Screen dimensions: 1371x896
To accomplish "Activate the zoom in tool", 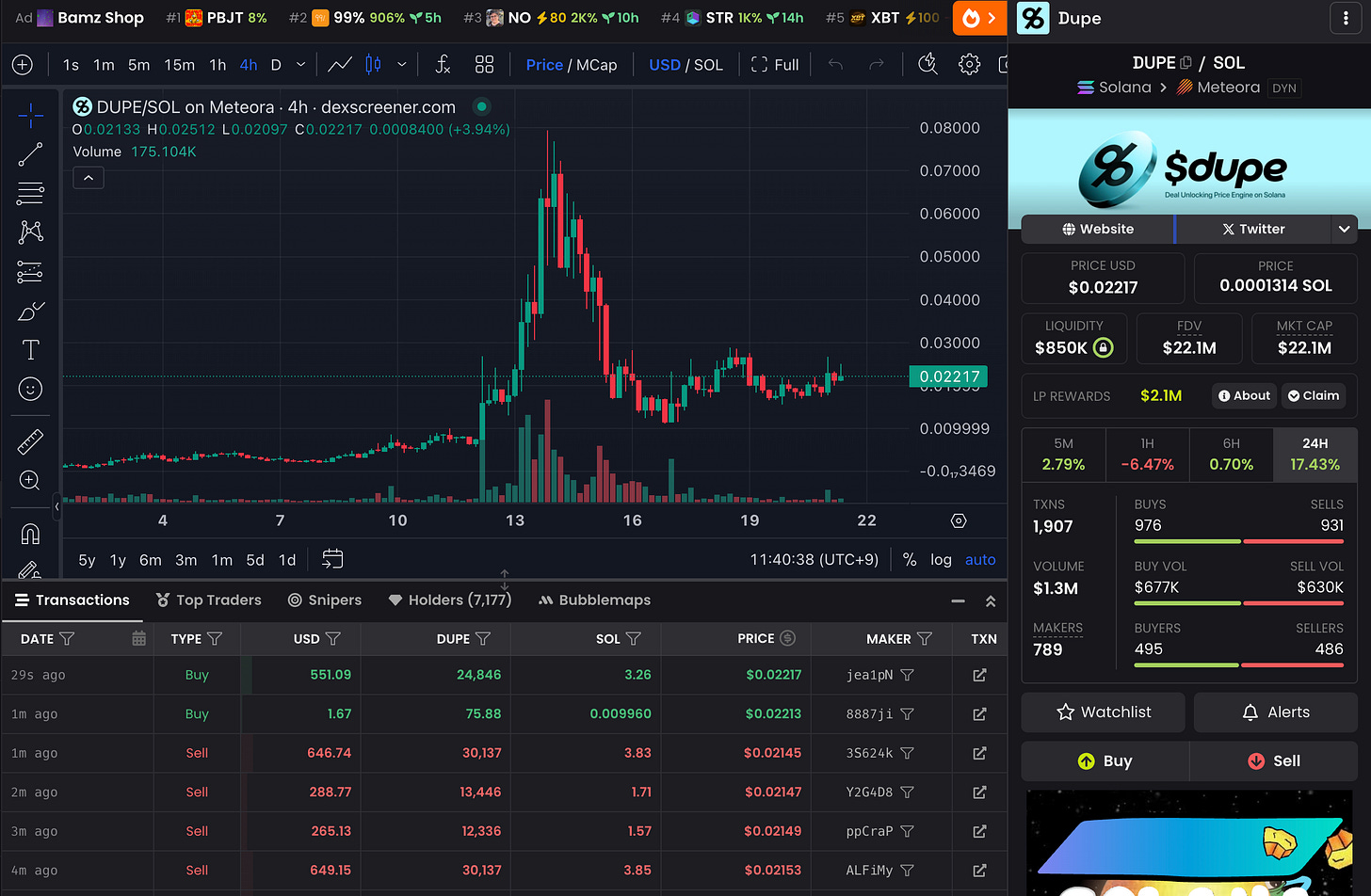I will [30, 480].
